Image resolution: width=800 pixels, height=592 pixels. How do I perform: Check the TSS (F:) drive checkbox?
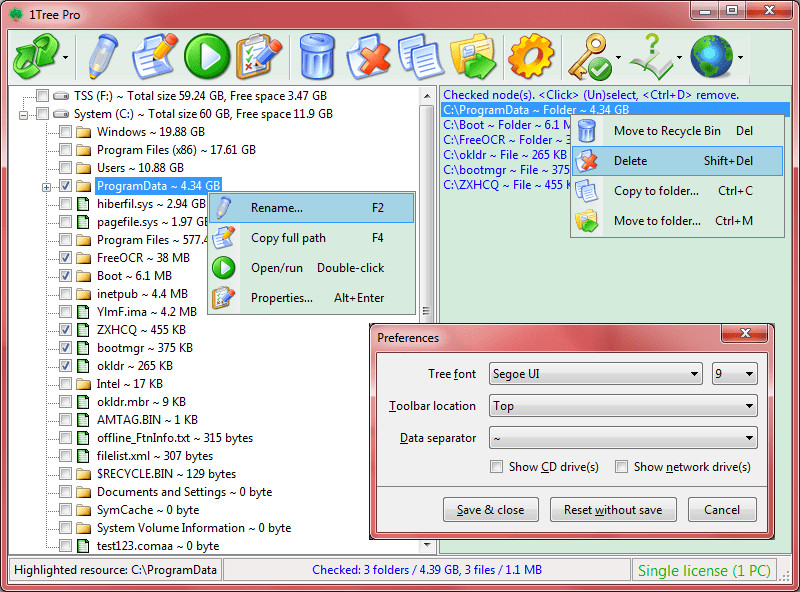click(42, 95)
